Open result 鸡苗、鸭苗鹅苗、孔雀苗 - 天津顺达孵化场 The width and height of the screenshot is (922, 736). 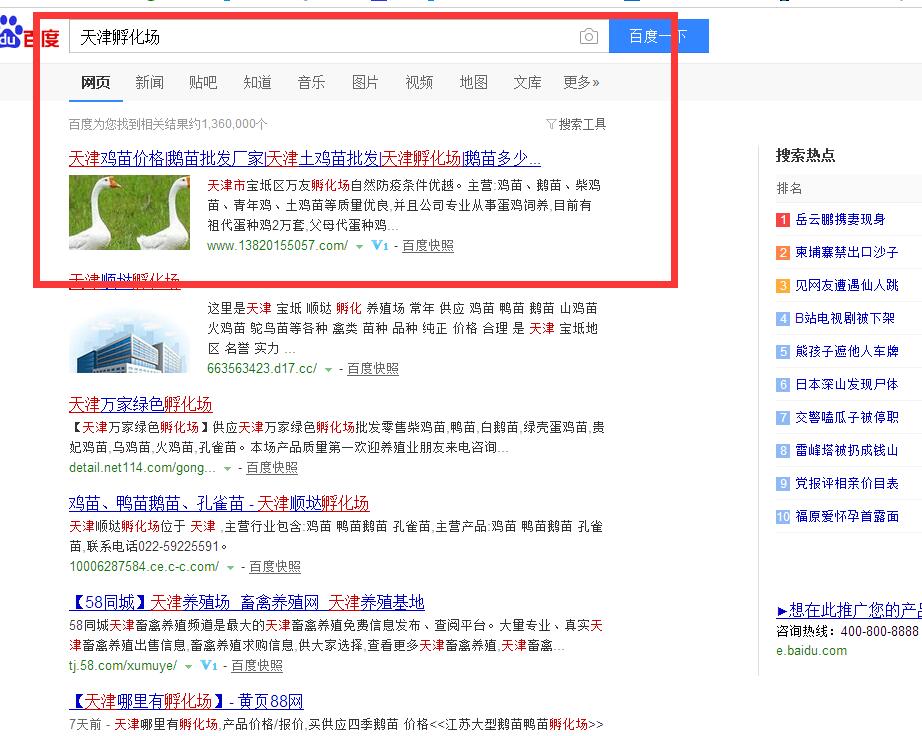[x=219, y=504]
